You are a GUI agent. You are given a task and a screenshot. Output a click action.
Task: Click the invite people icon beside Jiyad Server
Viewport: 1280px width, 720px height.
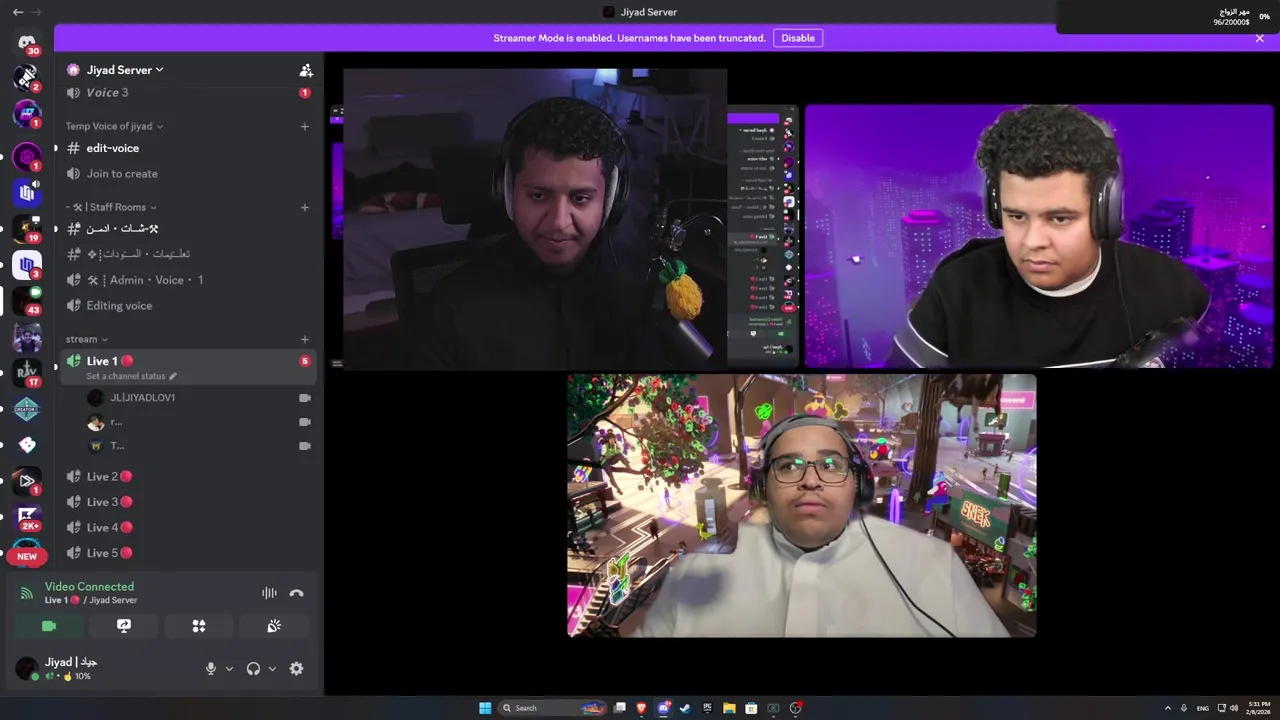(306, 70)
